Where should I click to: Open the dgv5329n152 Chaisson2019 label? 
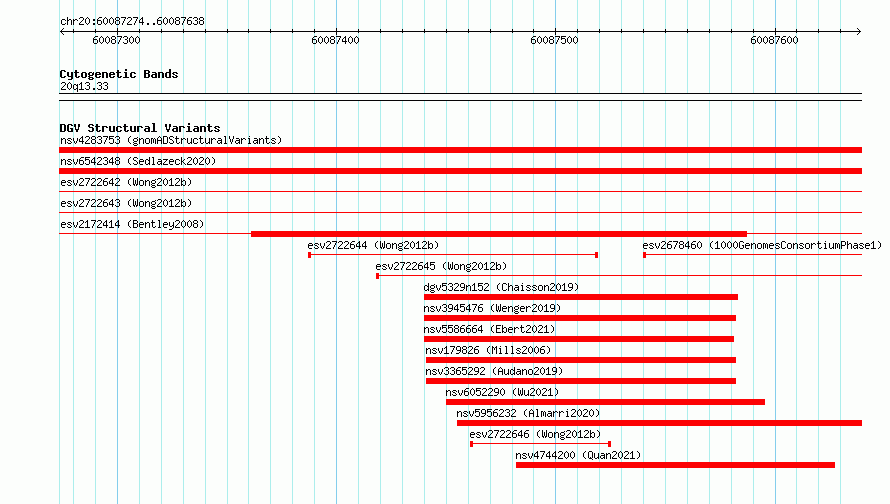pyautogui.click(x=501, y=287)
